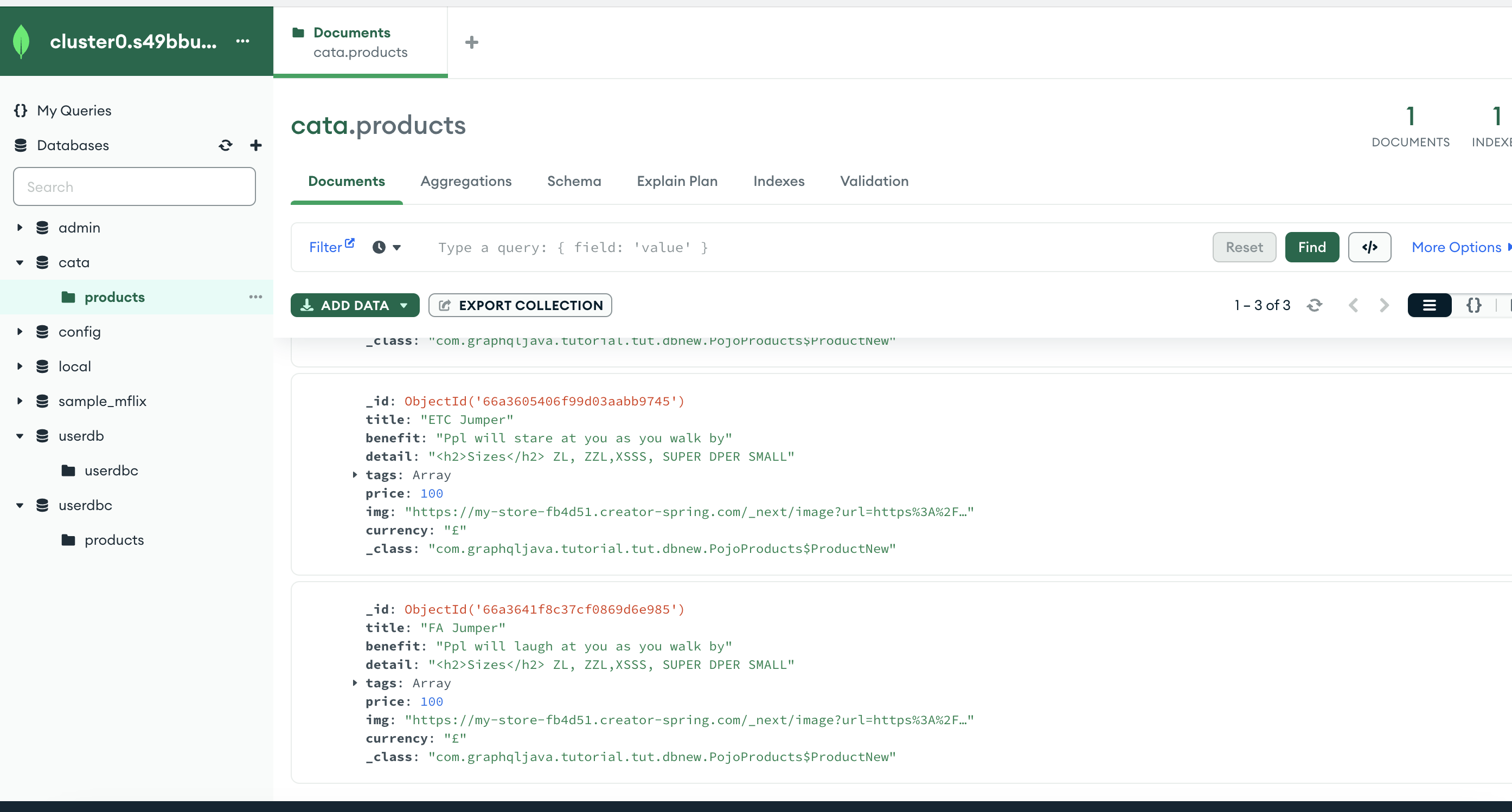Open products collection ellipsis menu
The image size is (1512, 812).
point(255,297)
